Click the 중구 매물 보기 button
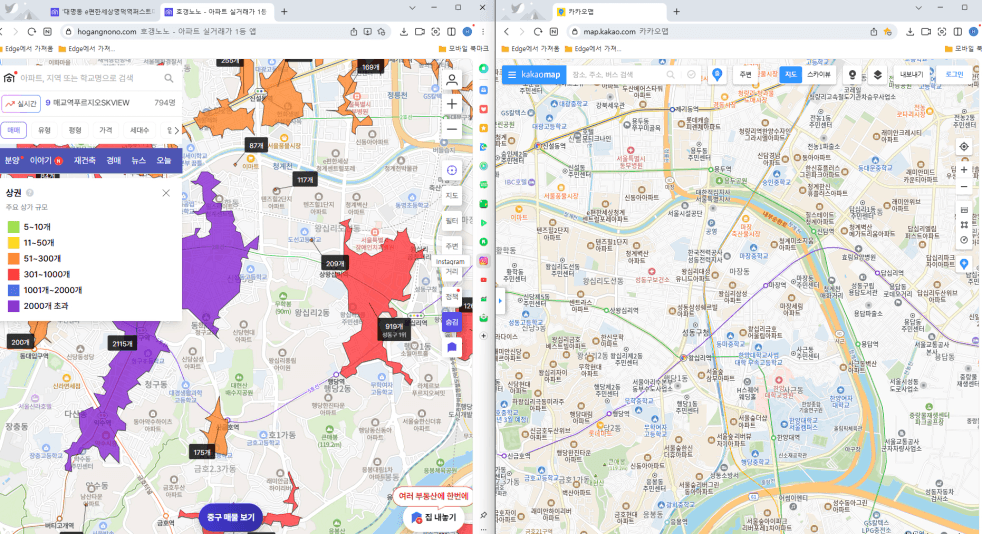The width and height of the screenshot is (982, 534). point(230,516)
